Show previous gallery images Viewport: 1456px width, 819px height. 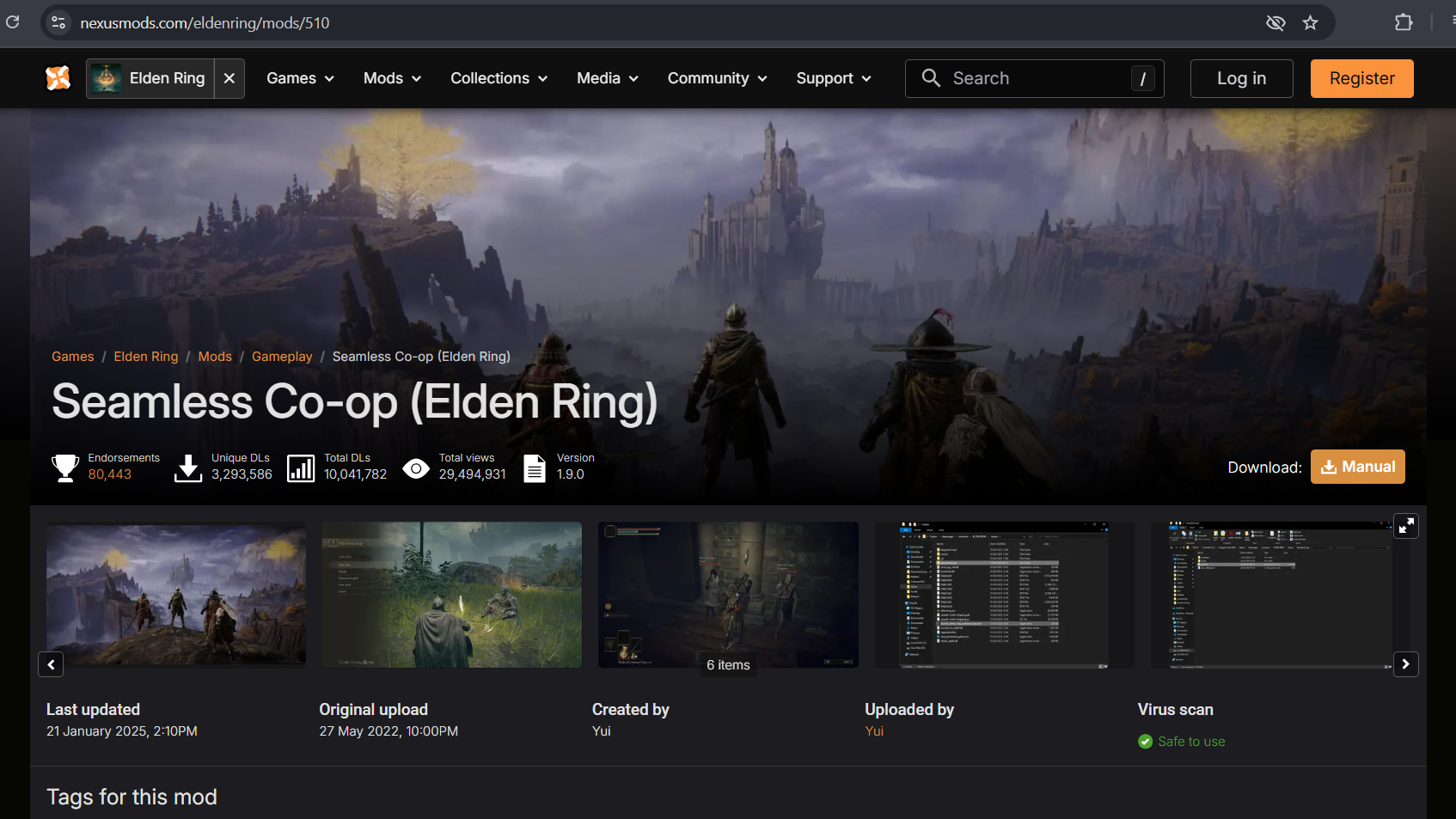(51, 664)
